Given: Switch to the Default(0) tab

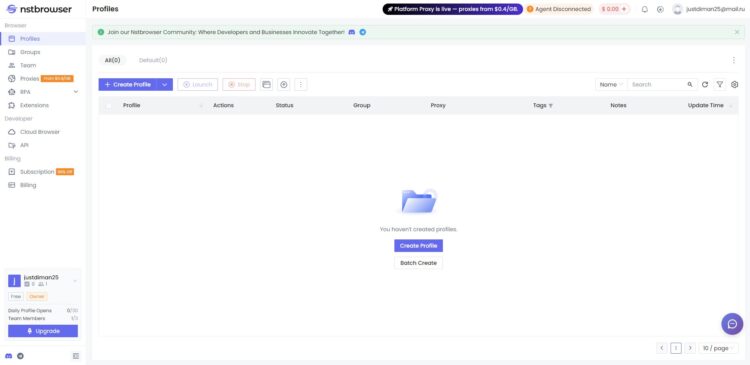Looking at the screenshot, I should pyautogui.click(x=153, y=60).
